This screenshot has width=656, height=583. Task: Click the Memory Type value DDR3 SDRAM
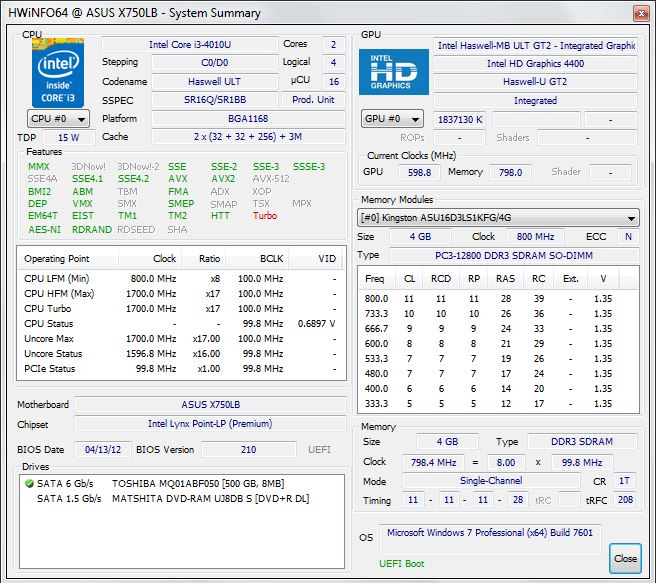pyautogui.click(x=582, y=442)
